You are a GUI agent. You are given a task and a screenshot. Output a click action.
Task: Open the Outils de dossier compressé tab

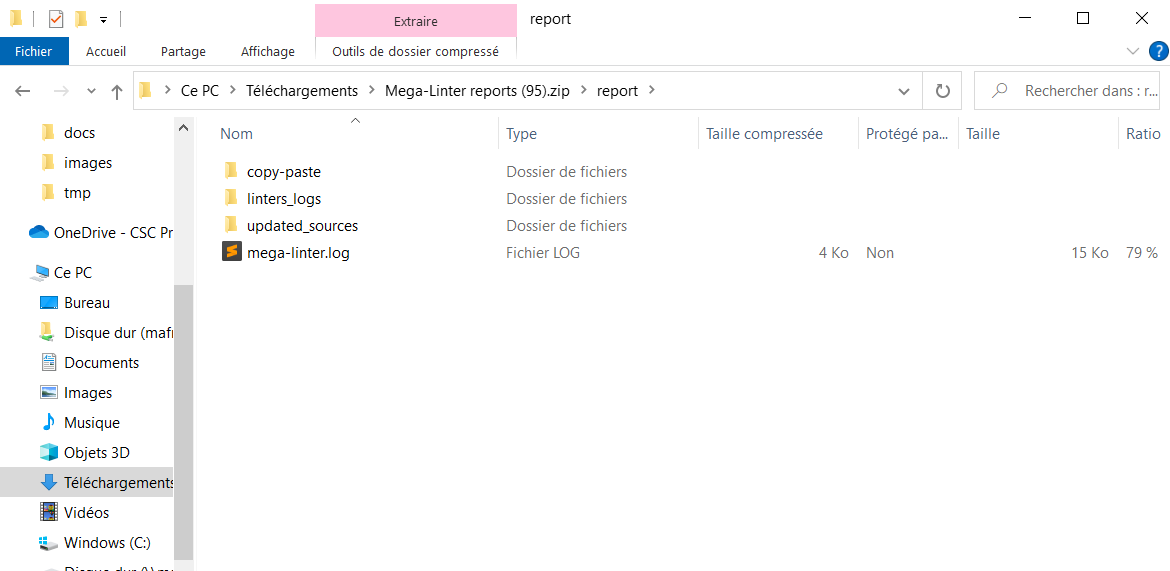(x=415, y=51)
